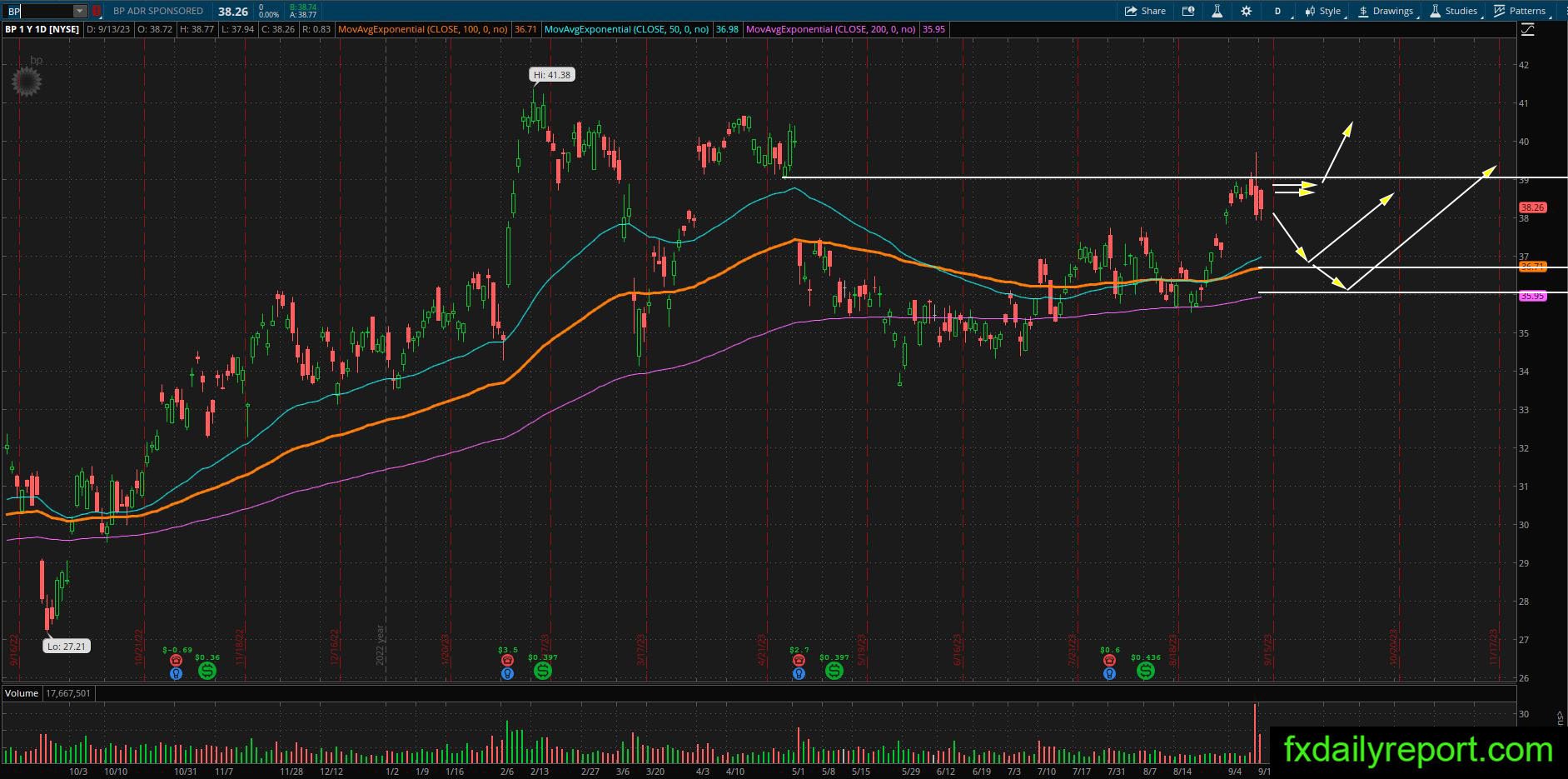The image size is (1568, 779).
Task: Click the drawing tool icon below Patterns
Action: pyautogui.click(x=1528, y=30)
